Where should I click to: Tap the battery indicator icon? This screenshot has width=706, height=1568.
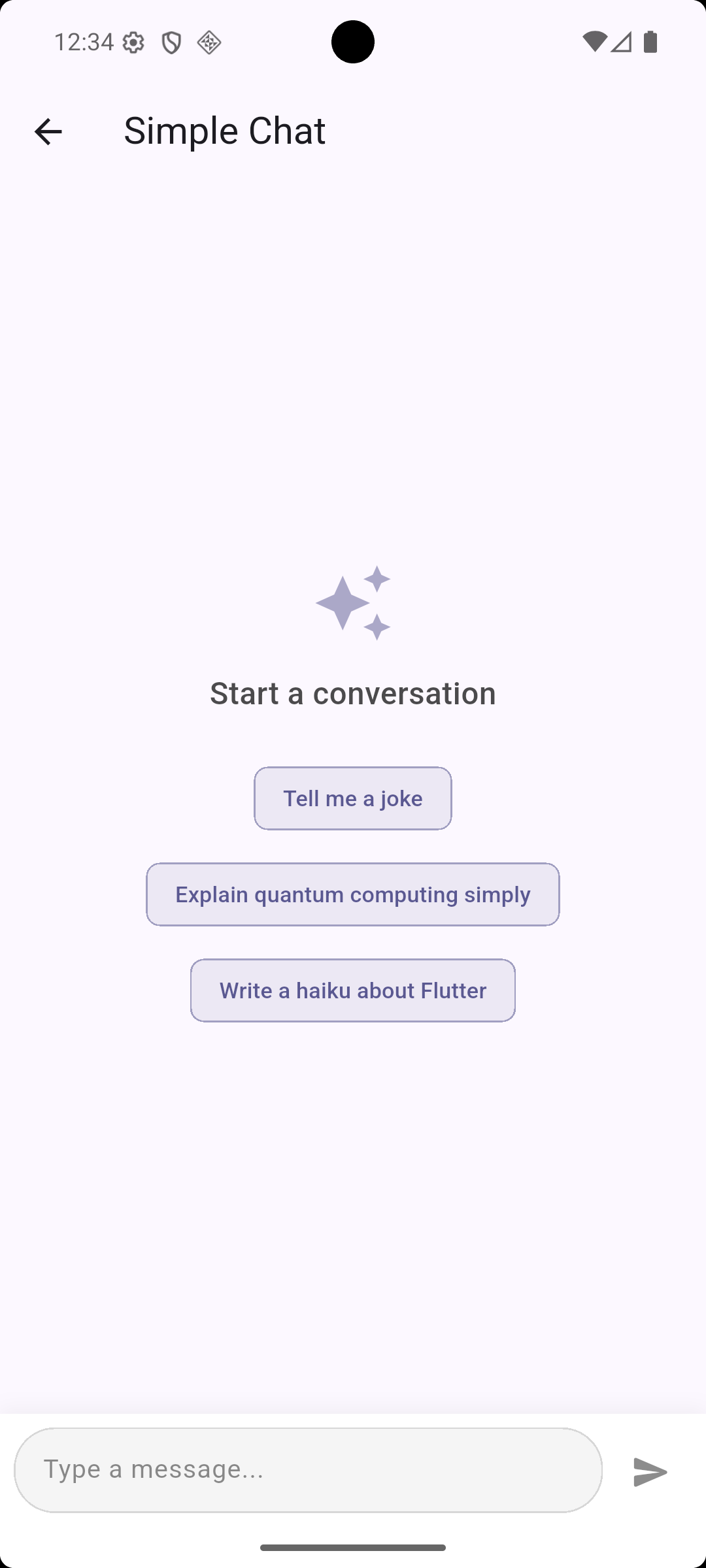coord(650,42)
